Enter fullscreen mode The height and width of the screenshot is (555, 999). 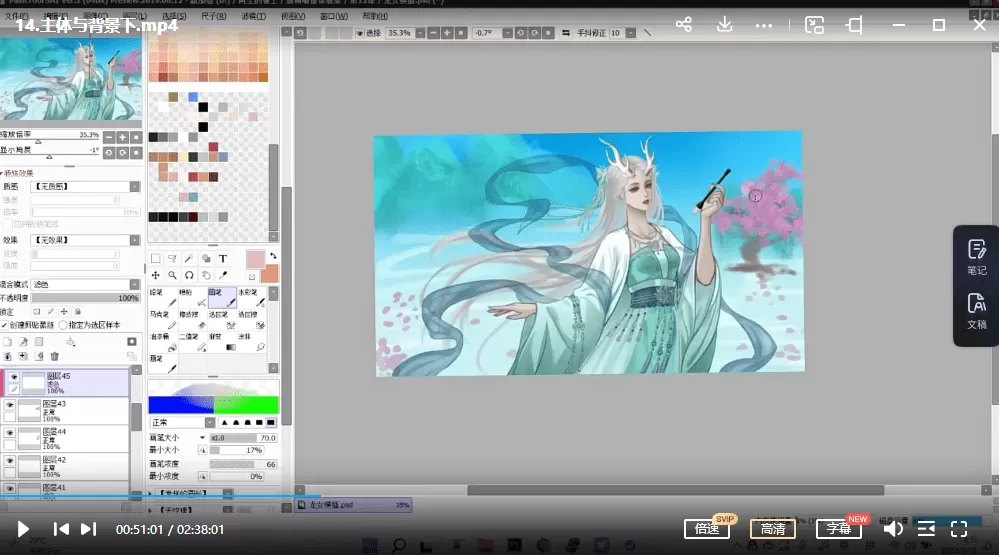point(958,529)
